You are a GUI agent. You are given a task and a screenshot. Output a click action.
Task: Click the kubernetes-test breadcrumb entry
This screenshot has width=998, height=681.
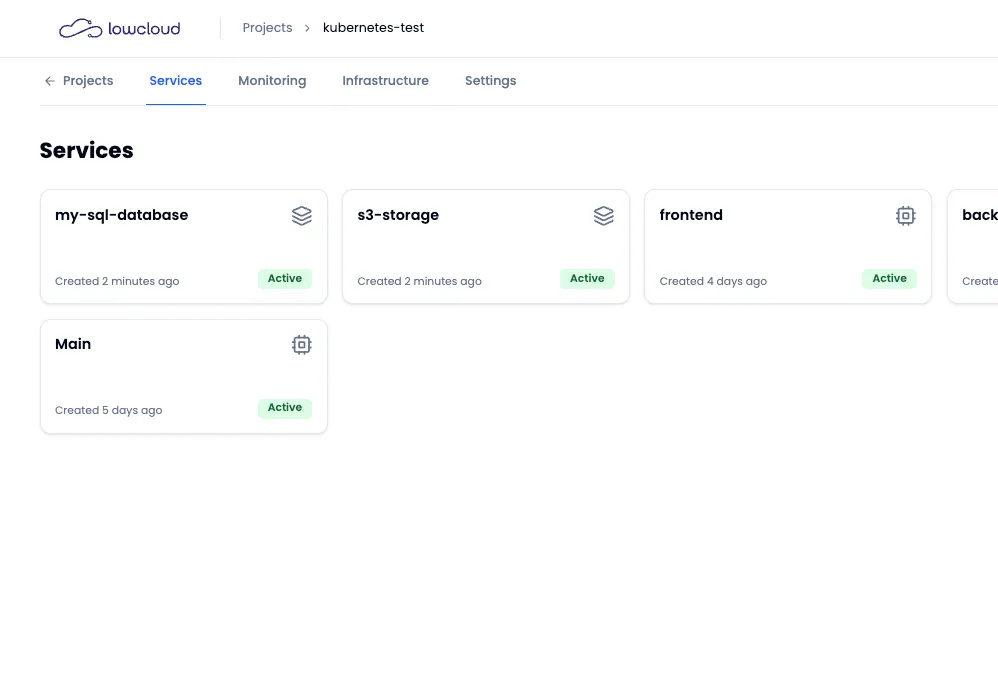coord(373,28)
